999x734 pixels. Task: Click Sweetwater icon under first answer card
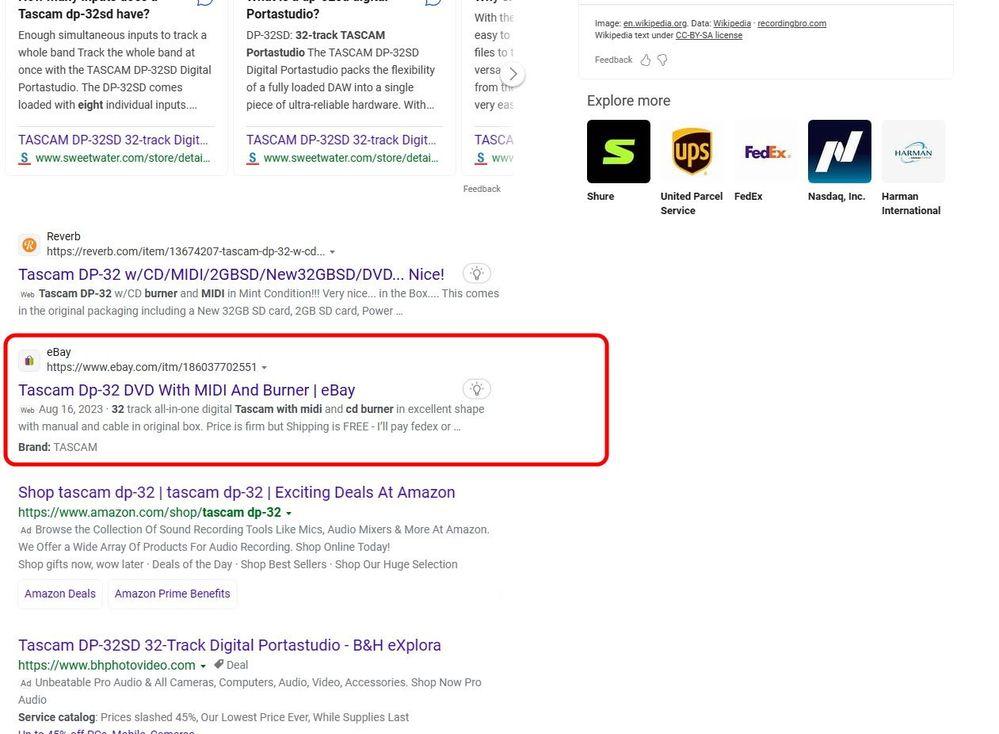[x=24, y=158]
